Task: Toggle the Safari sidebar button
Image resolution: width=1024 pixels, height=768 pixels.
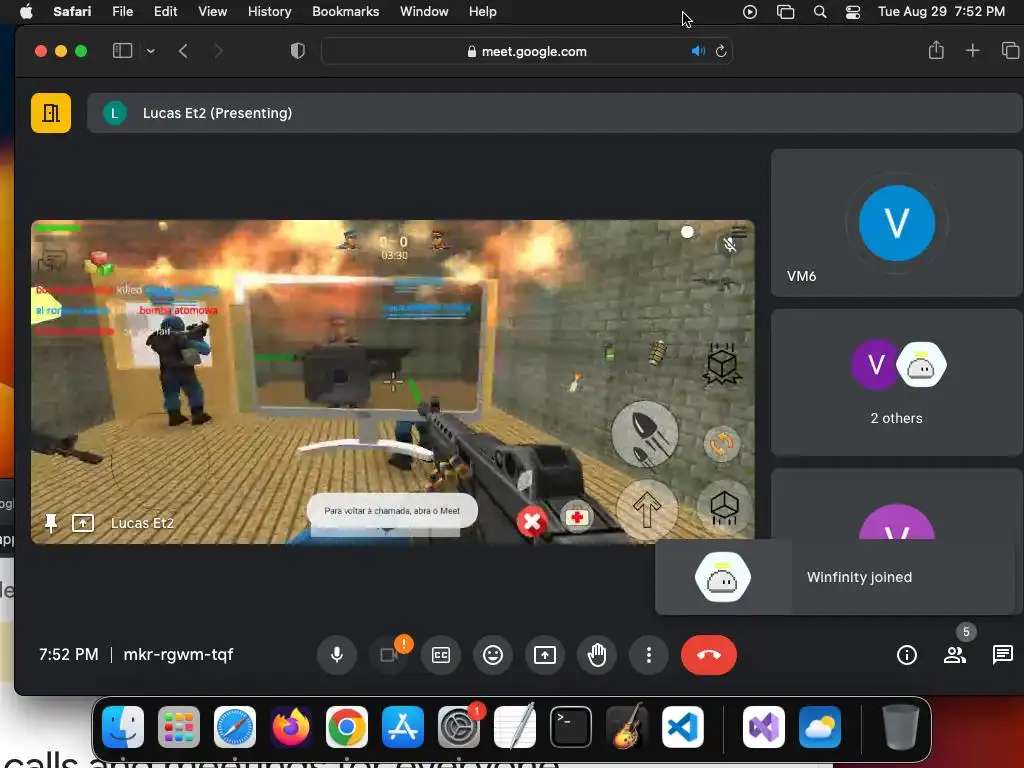Action: click(123, 51)
